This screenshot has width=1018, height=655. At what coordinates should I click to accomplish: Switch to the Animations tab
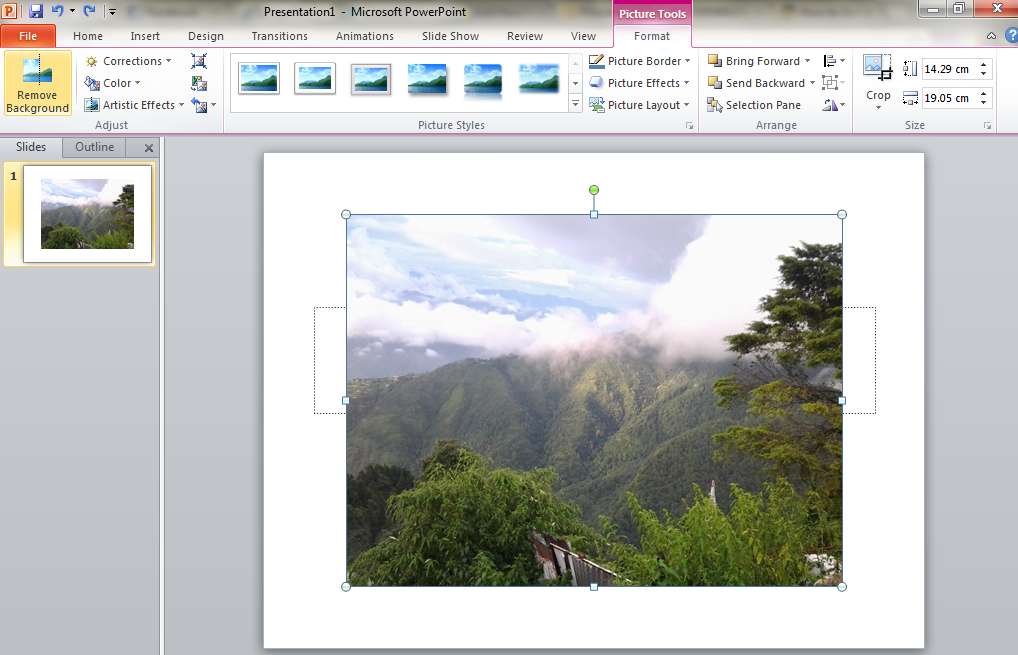[x=365, y=36]
